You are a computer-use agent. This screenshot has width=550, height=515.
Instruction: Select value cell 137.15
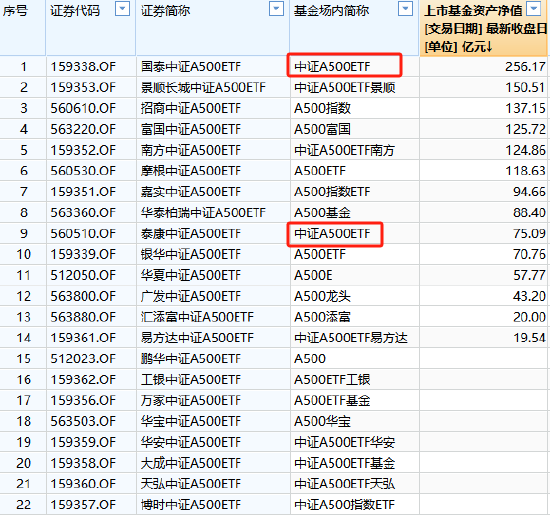point(484,108)
